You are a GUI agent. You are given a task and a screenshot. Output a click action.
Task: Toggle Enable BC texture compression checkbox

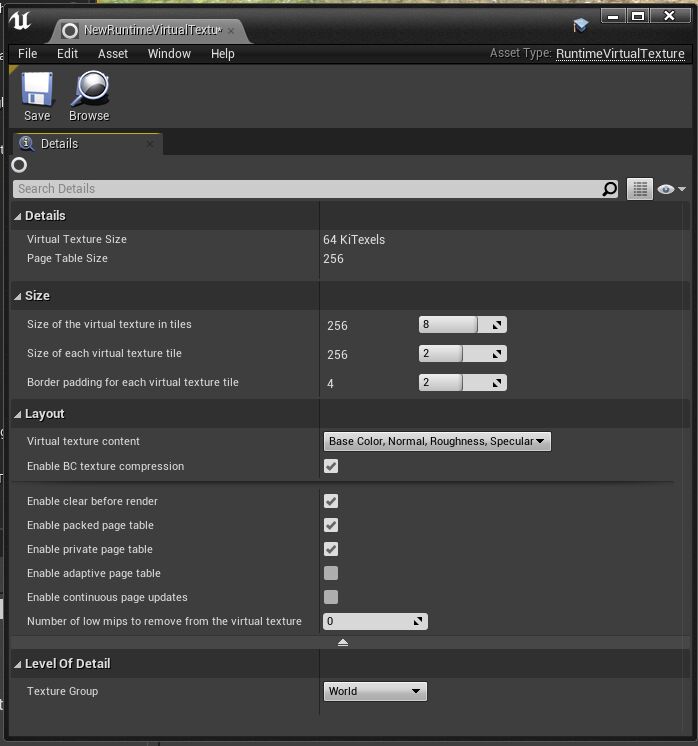pyautogui.click(x=331, y=466)
